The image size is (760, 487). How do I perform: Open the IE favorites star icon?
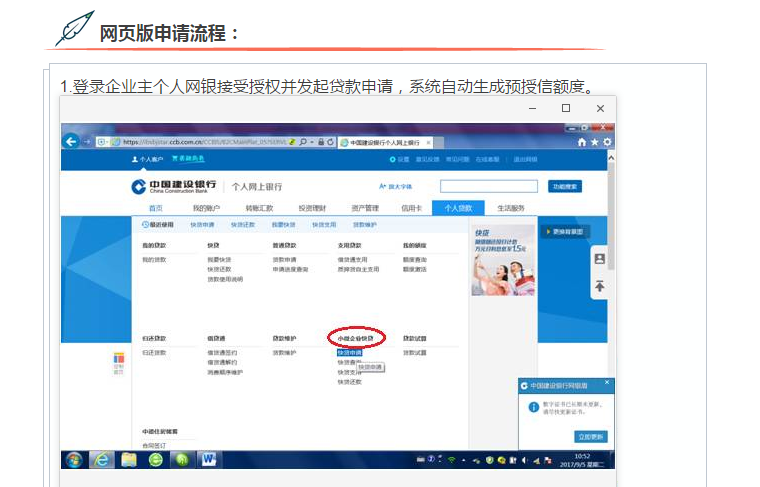point(594,142)
